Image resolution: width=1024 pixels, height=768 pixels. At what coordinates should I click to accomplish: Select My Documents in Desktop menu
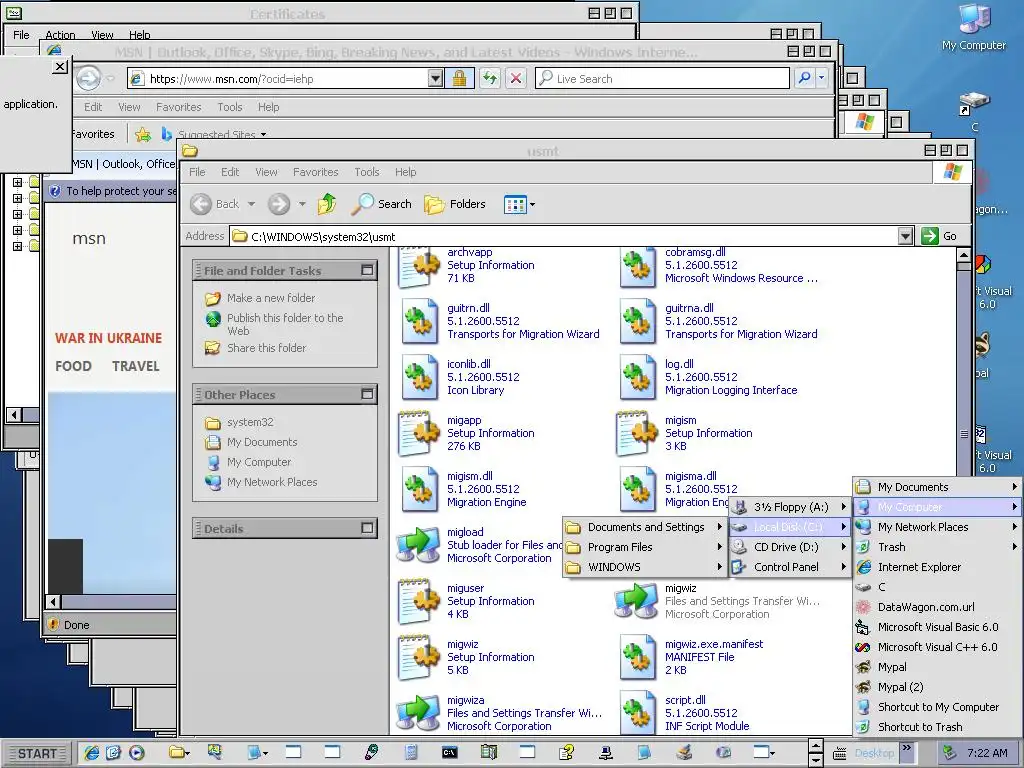pos(938,487)
